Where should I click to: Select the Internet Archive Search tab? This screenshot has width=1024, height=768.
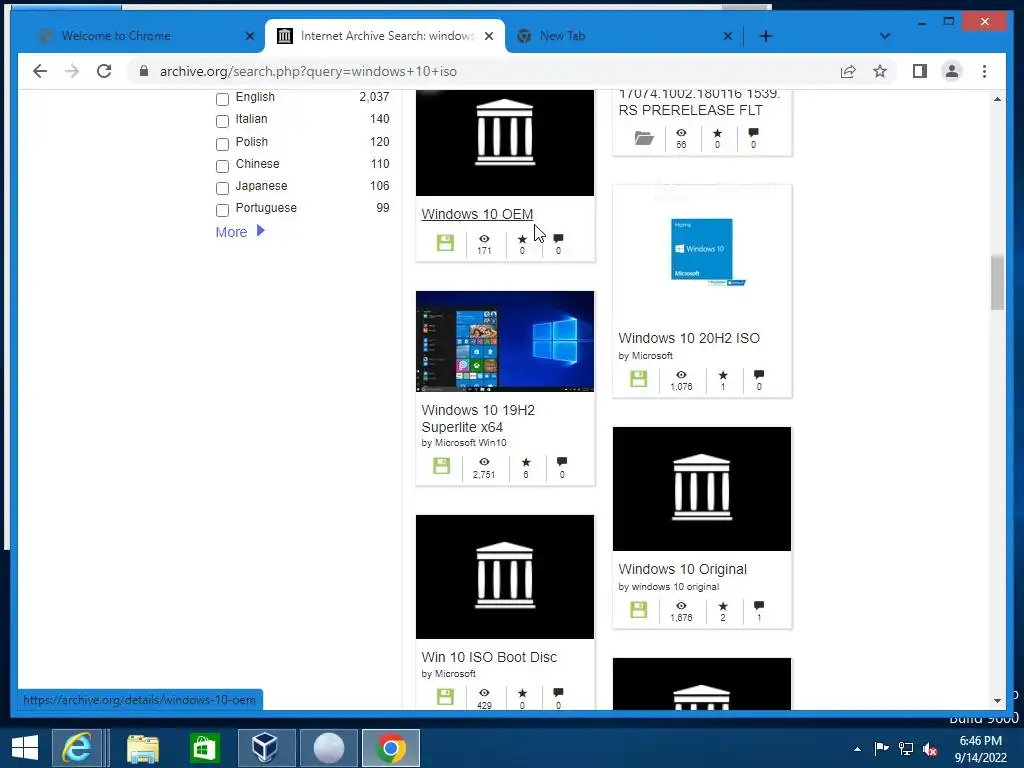[x=385, y=36]
